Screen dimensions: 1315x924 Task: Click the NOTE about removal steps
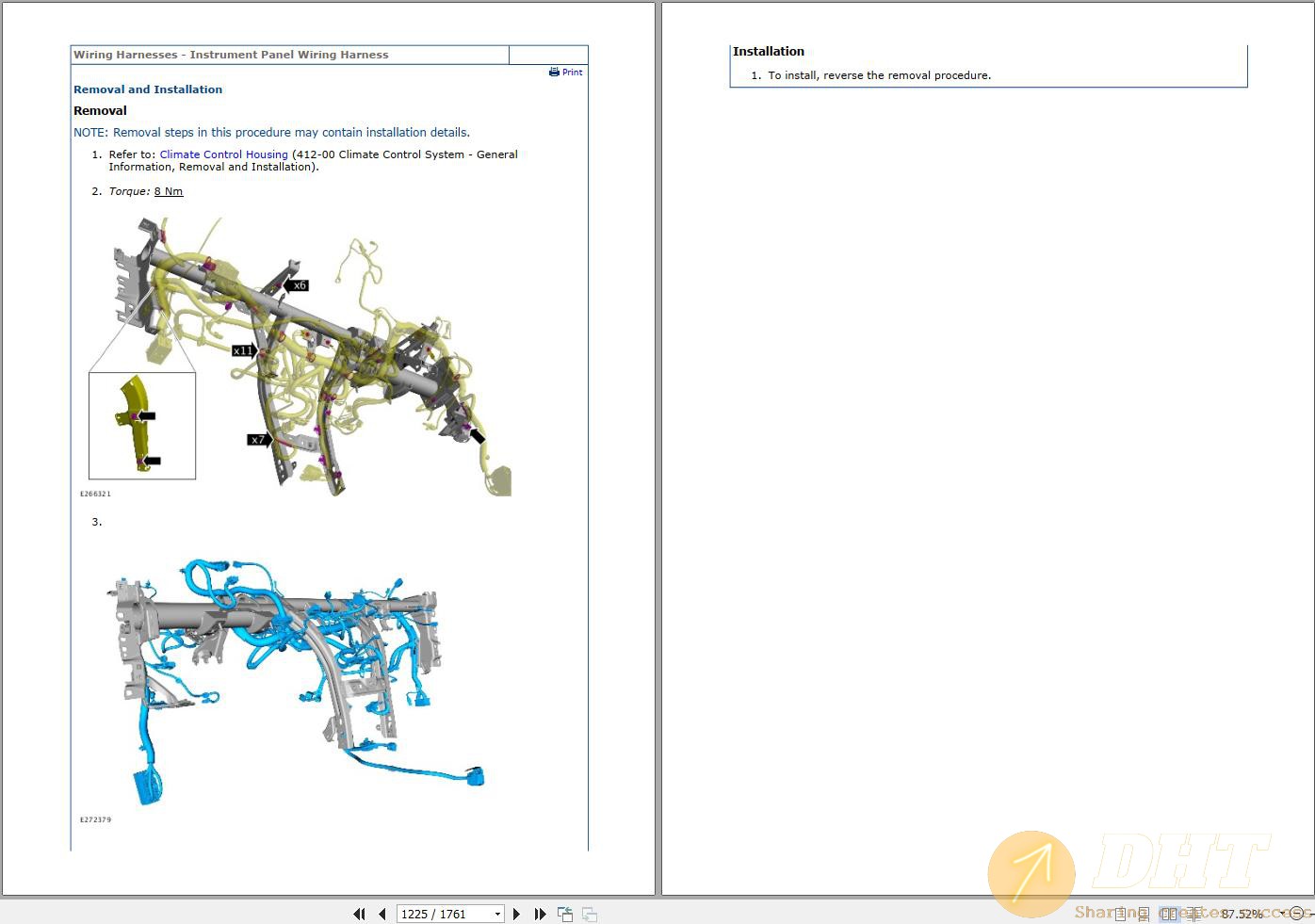[271, 133]
